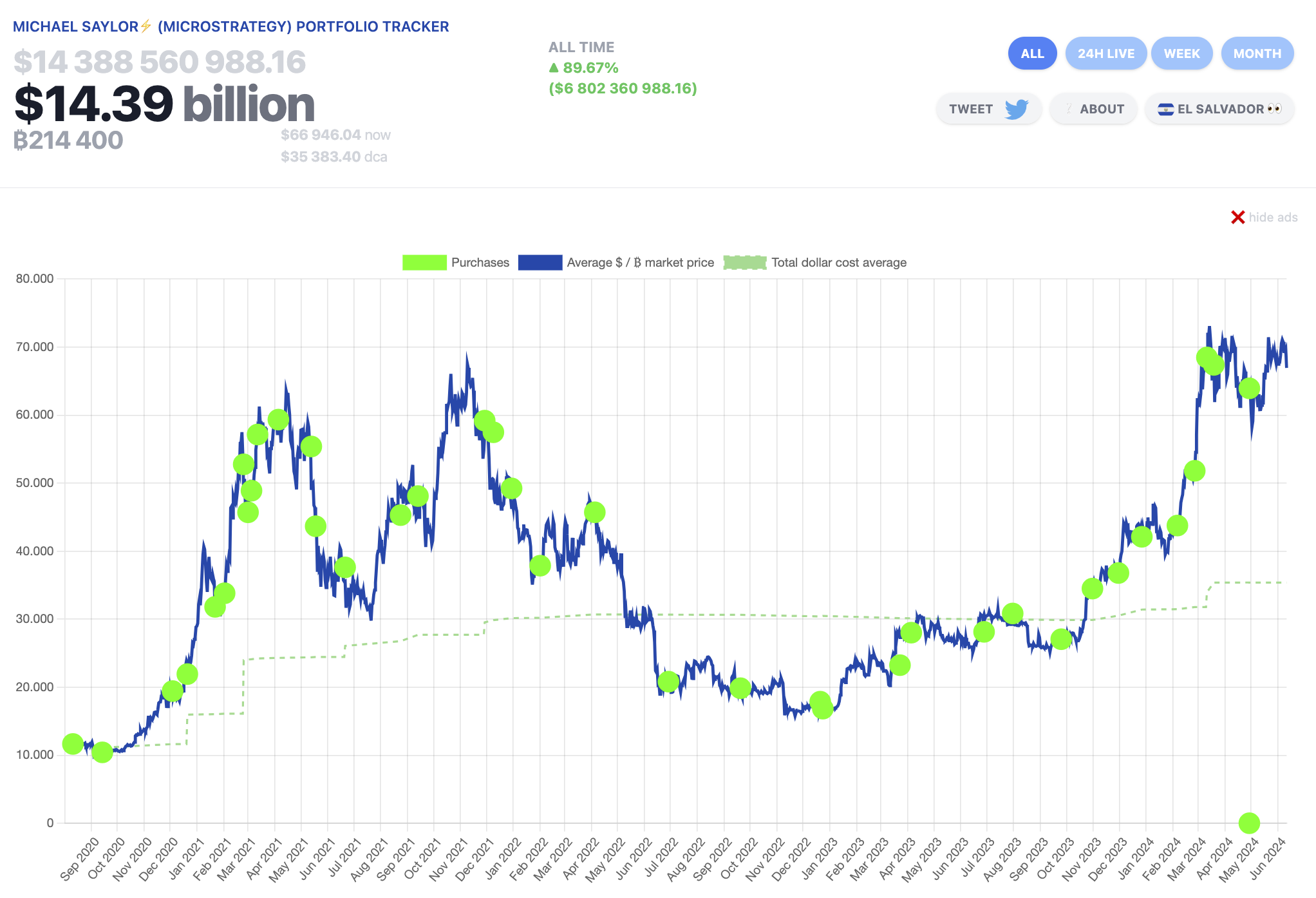Image resolution: width=1316 pixels, height=898 pixels.
Task: Click the Twitter bird icon
Action: click(x=1017, y=109)
